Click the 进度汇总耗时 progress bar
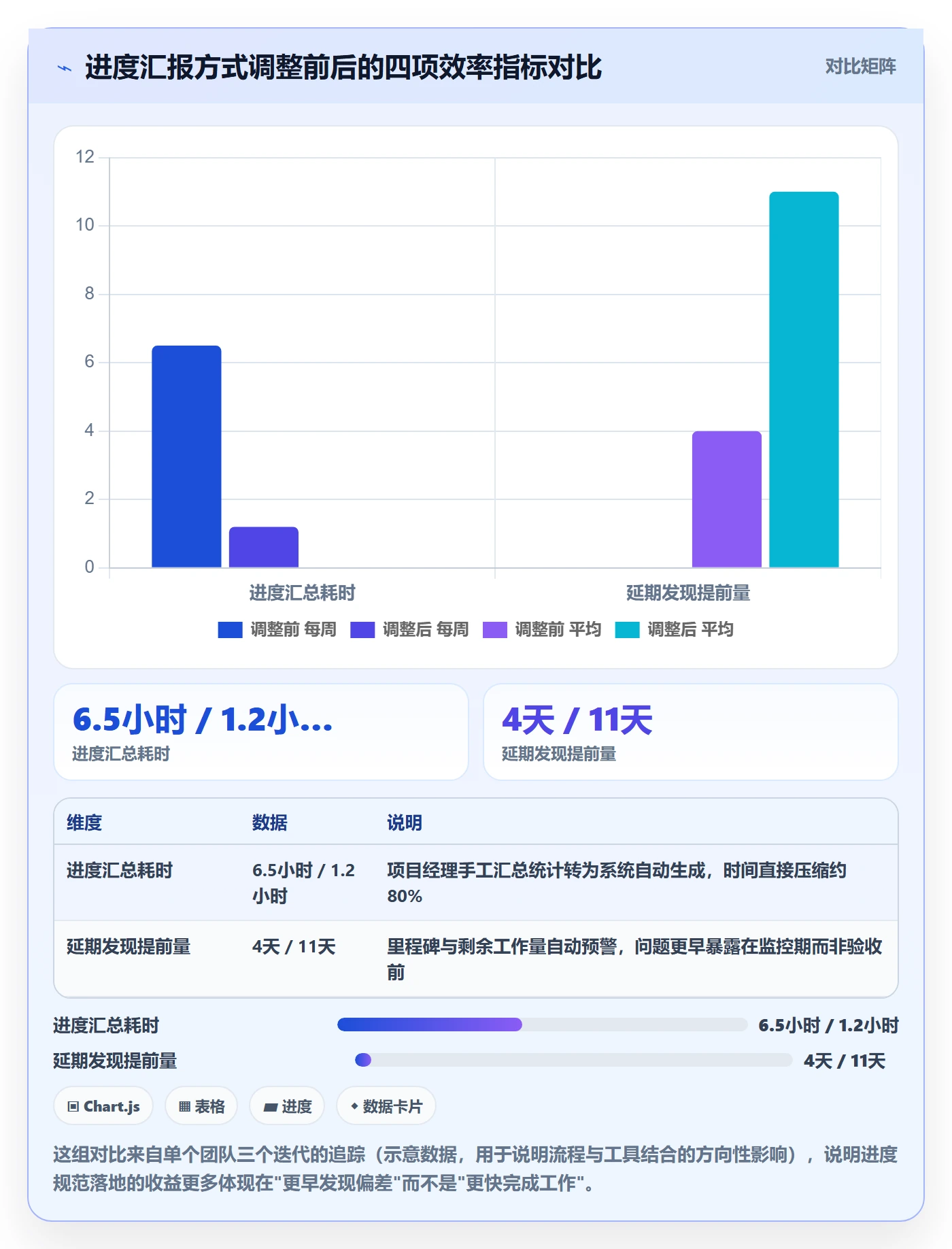This screenshot has height=1249, width=952. (x=542, y=1025)
